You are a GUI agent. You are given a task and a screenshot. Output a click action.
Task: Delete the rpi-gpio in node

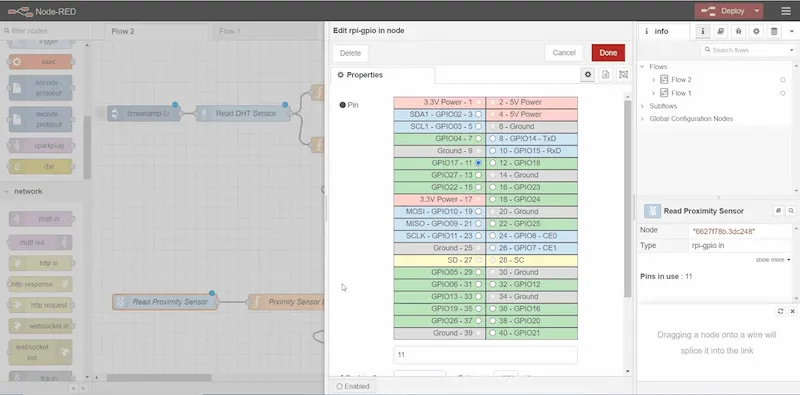(x=350, y=53)
